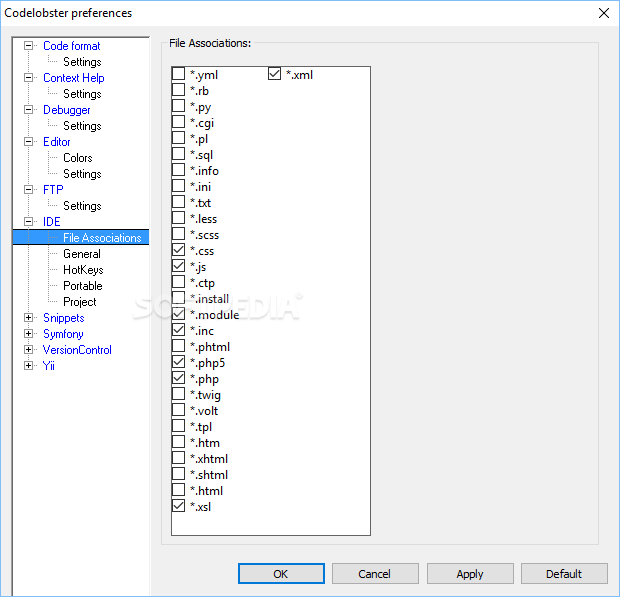
Task: Select File Associations tree item
Action: 102,238
